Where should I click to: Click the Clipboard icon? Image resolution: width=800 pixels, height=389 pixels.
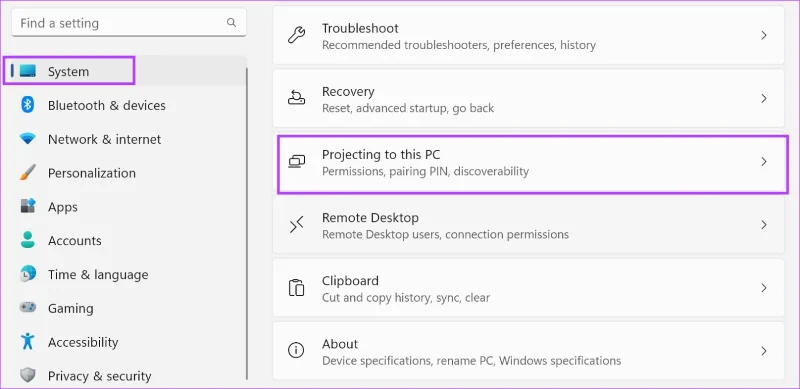tap(296, 288)
